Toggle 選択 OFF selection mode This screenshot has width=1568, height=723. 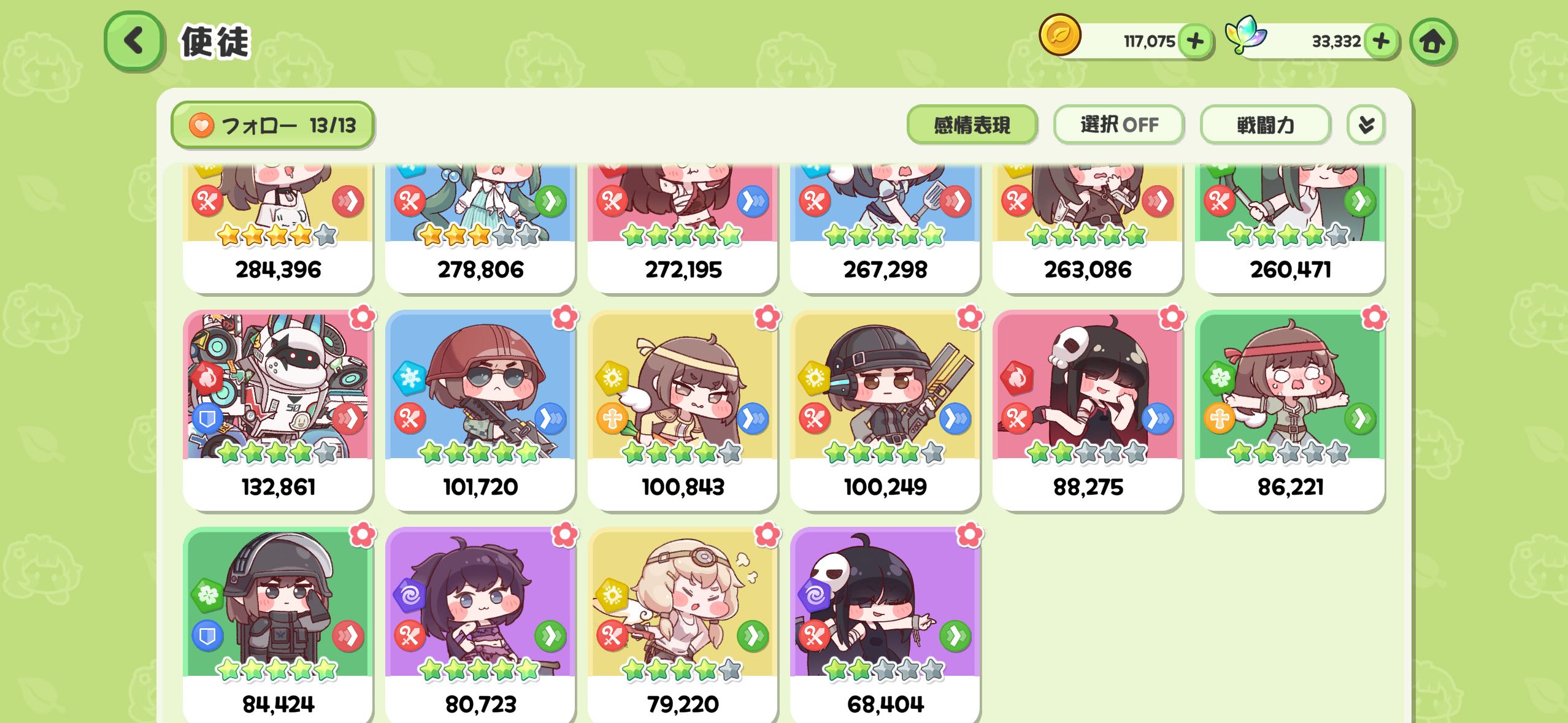1119,125
